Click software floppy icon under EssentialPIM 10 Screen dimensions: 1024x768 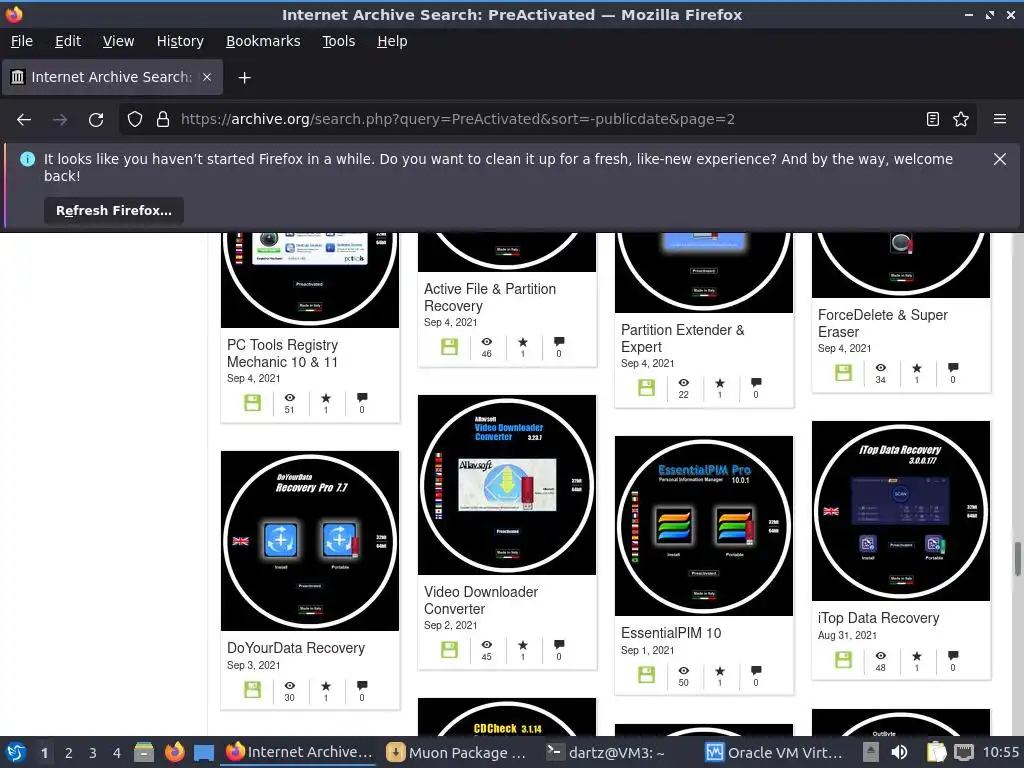tap(646, 675)
